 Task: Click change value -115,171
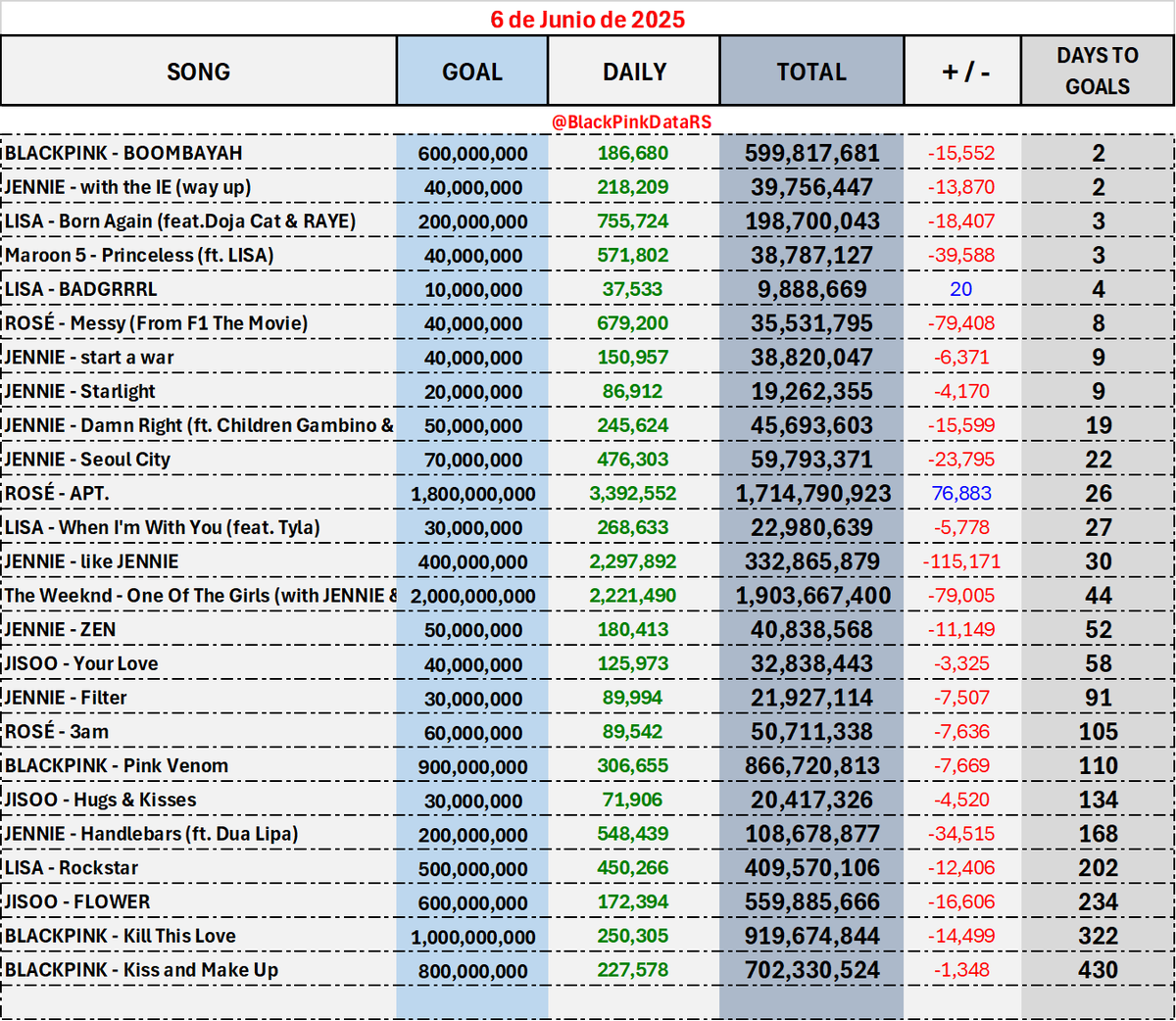pyautogui.click(x=961, y=561)
